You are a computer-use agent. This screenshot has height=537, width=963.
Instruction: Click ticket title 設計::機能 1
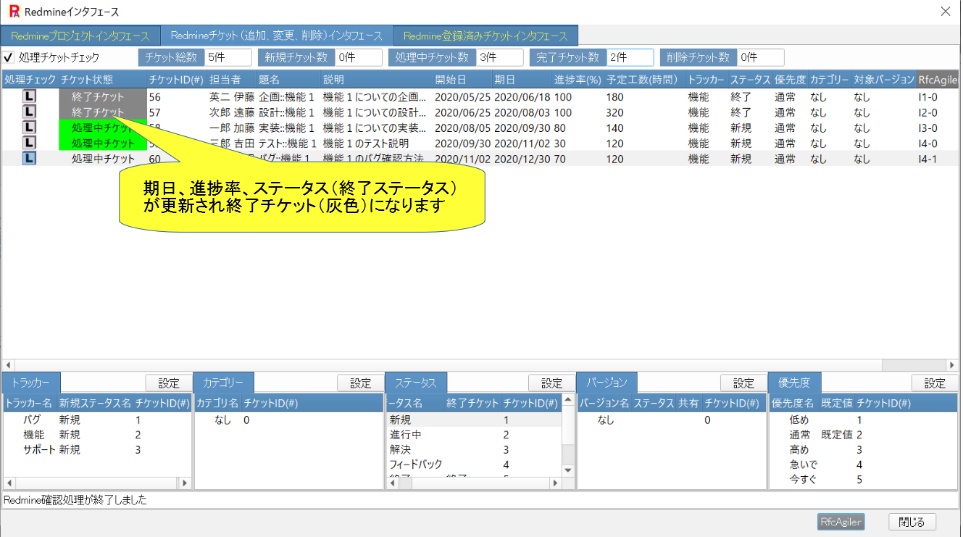click(x=286, y=112)
